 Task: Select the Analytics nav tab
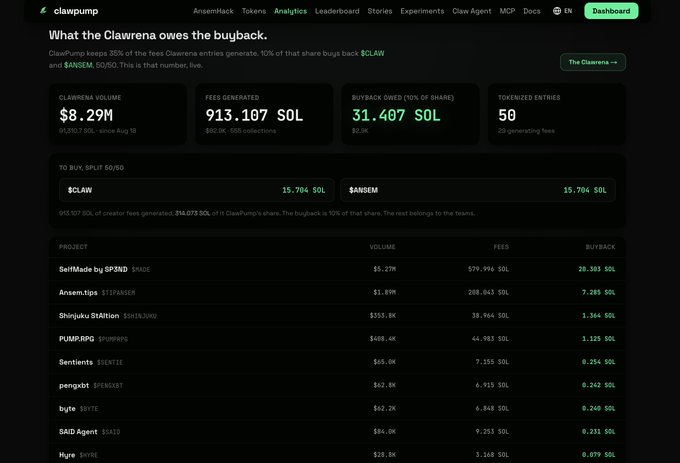(x=291, y=11)
